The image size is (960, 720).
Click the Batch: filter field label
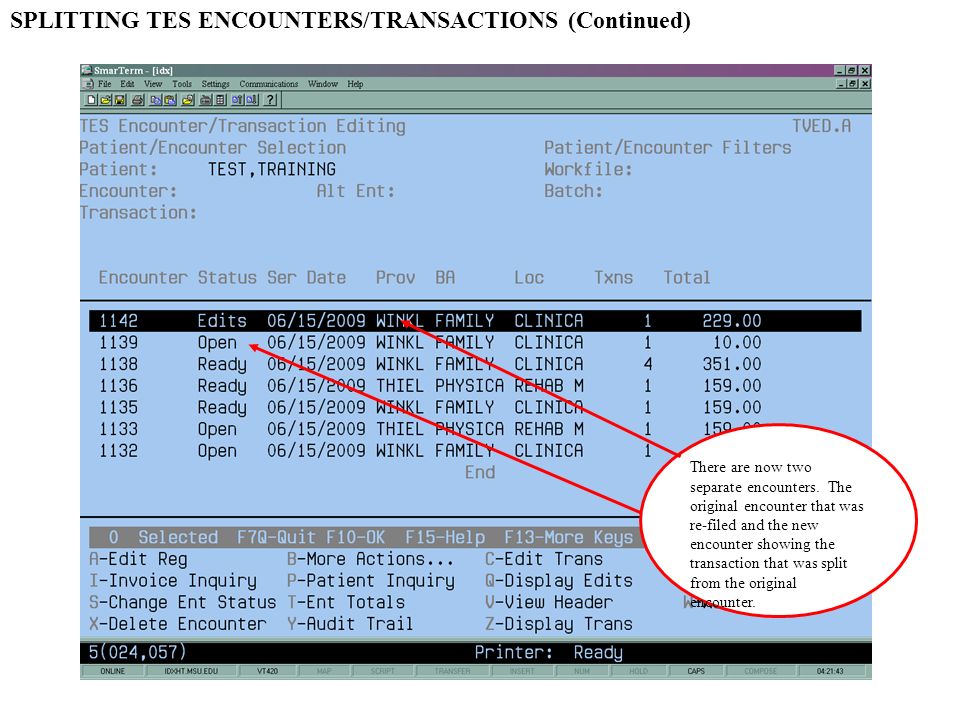574,191
